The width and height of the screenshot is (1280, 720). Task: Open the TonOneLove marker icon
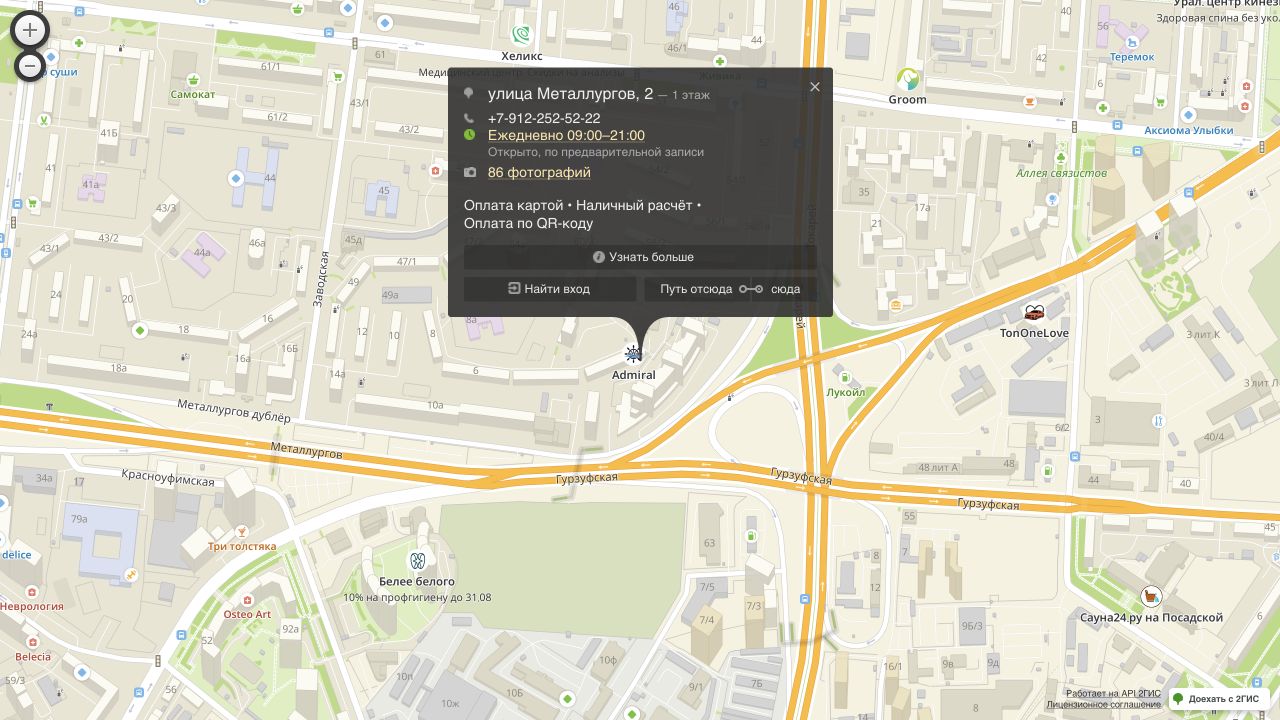tap(1034, 313)
